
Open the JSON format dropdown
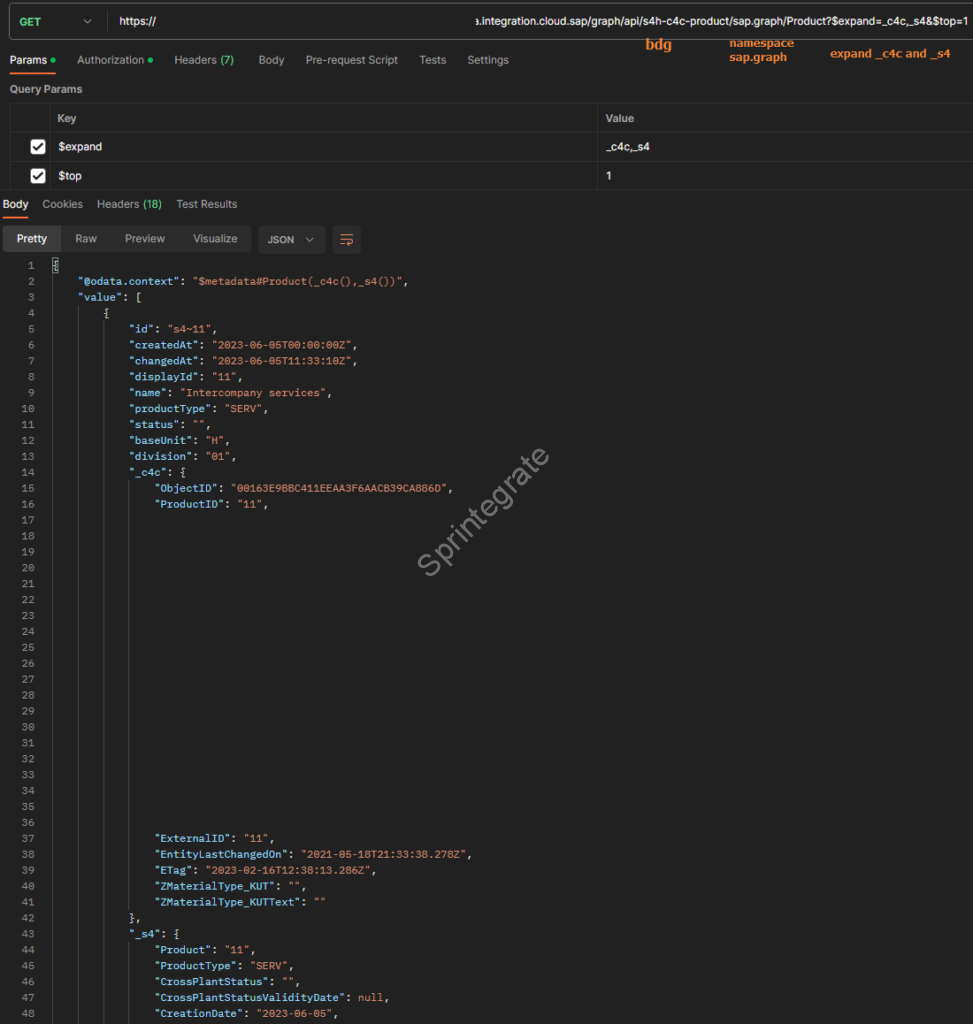point(291,240)
